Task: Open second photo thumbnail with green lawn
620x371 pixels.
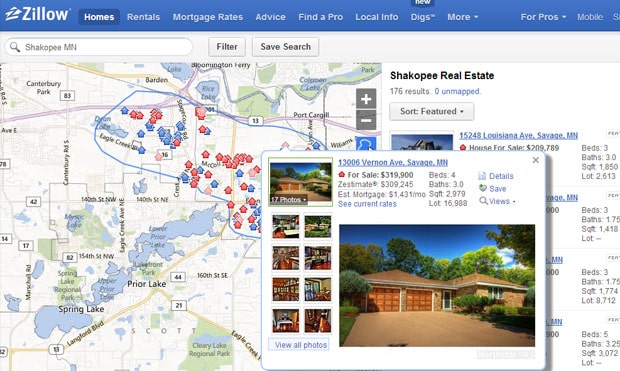Action: click(318, 226)
